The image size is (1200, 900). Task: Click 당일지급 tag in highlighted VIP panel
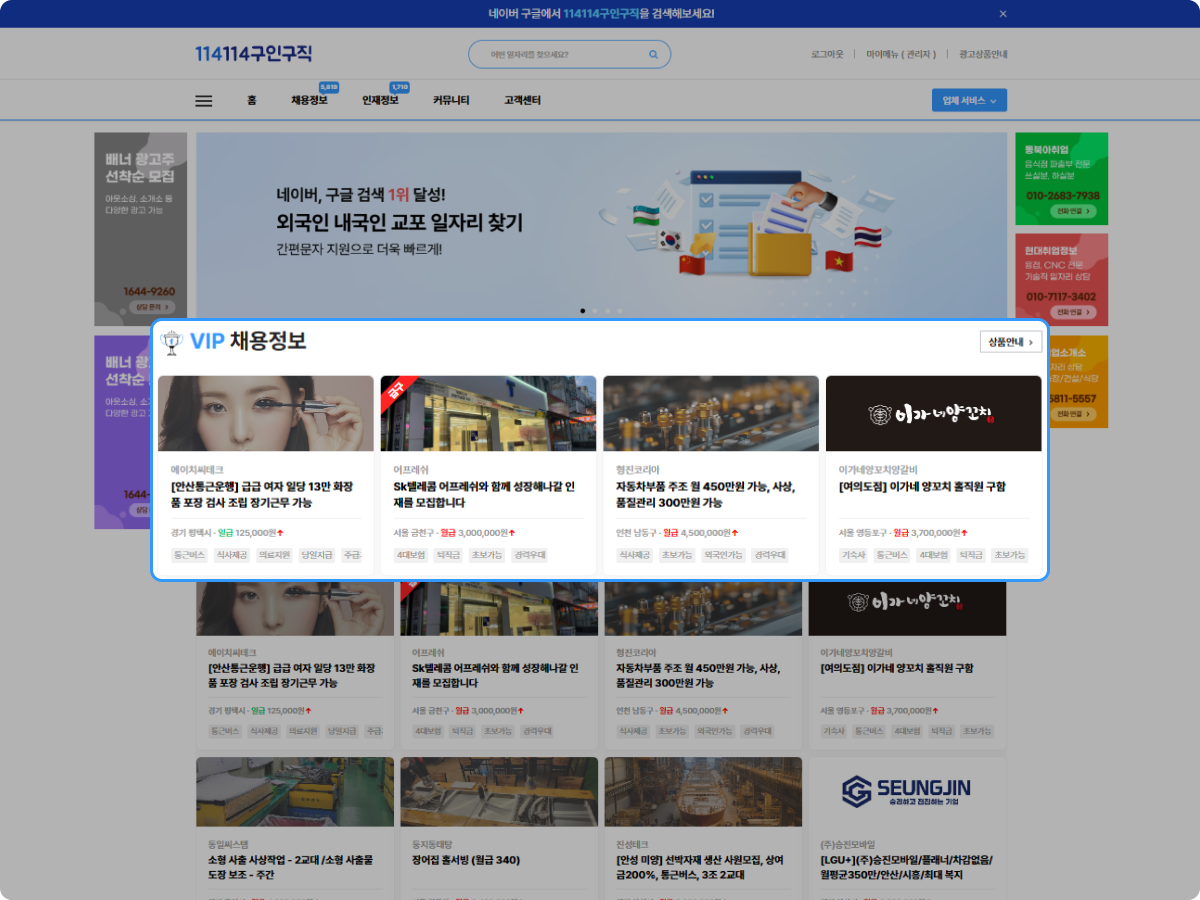pyautogui.click(x=316, y=555)
